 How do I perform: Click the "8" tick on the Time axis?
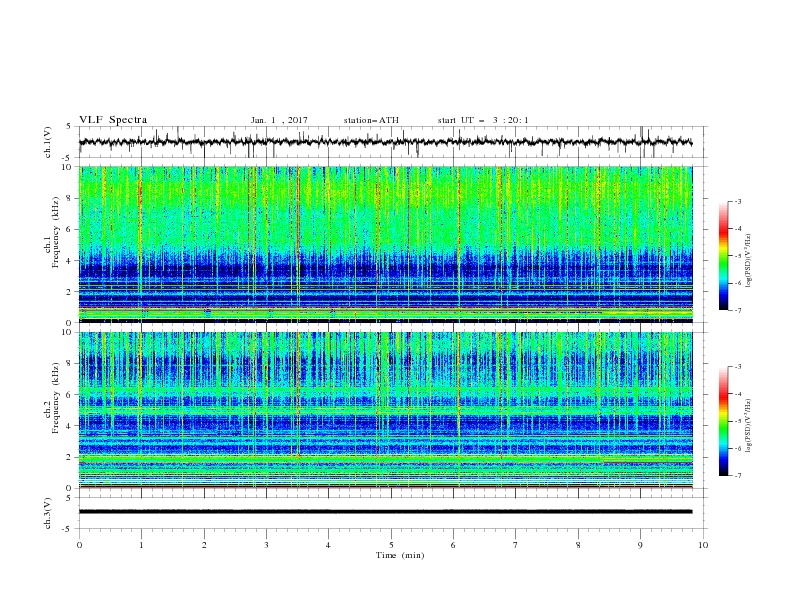(578, 545)
